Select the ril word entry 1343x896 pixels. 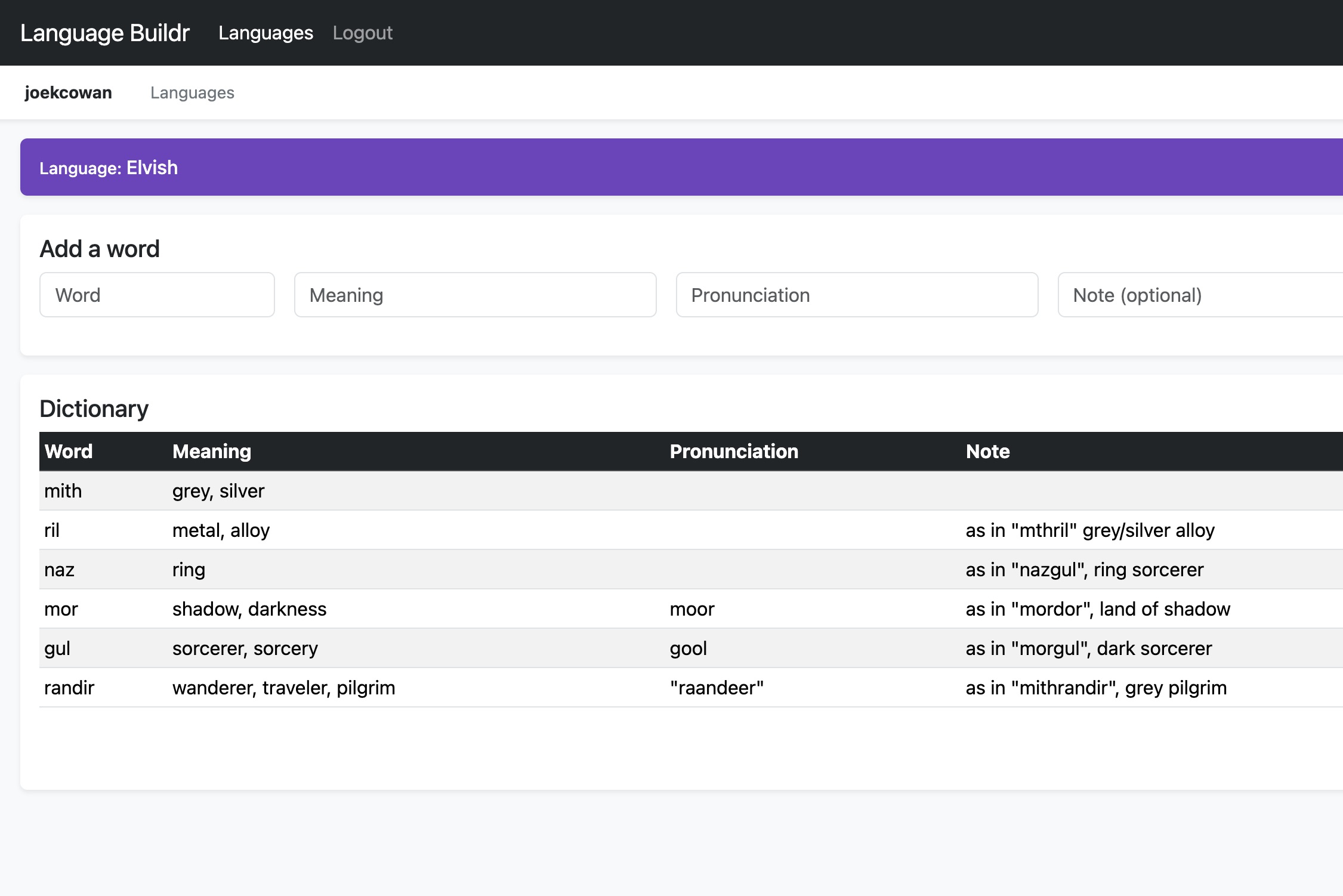(x=52, y=530)
